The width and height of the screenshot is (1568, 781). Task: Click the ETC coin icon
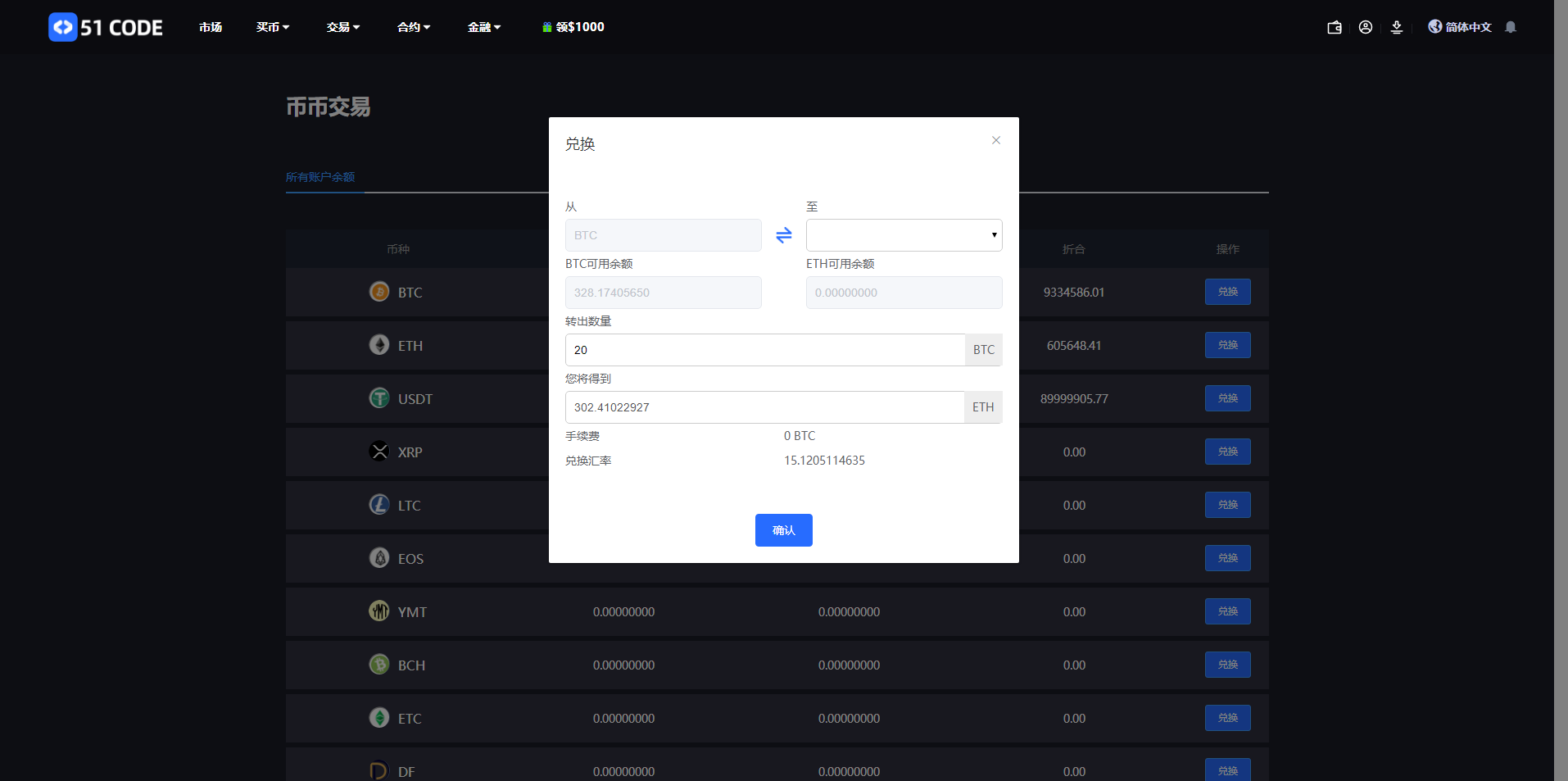tap(379, 718)
